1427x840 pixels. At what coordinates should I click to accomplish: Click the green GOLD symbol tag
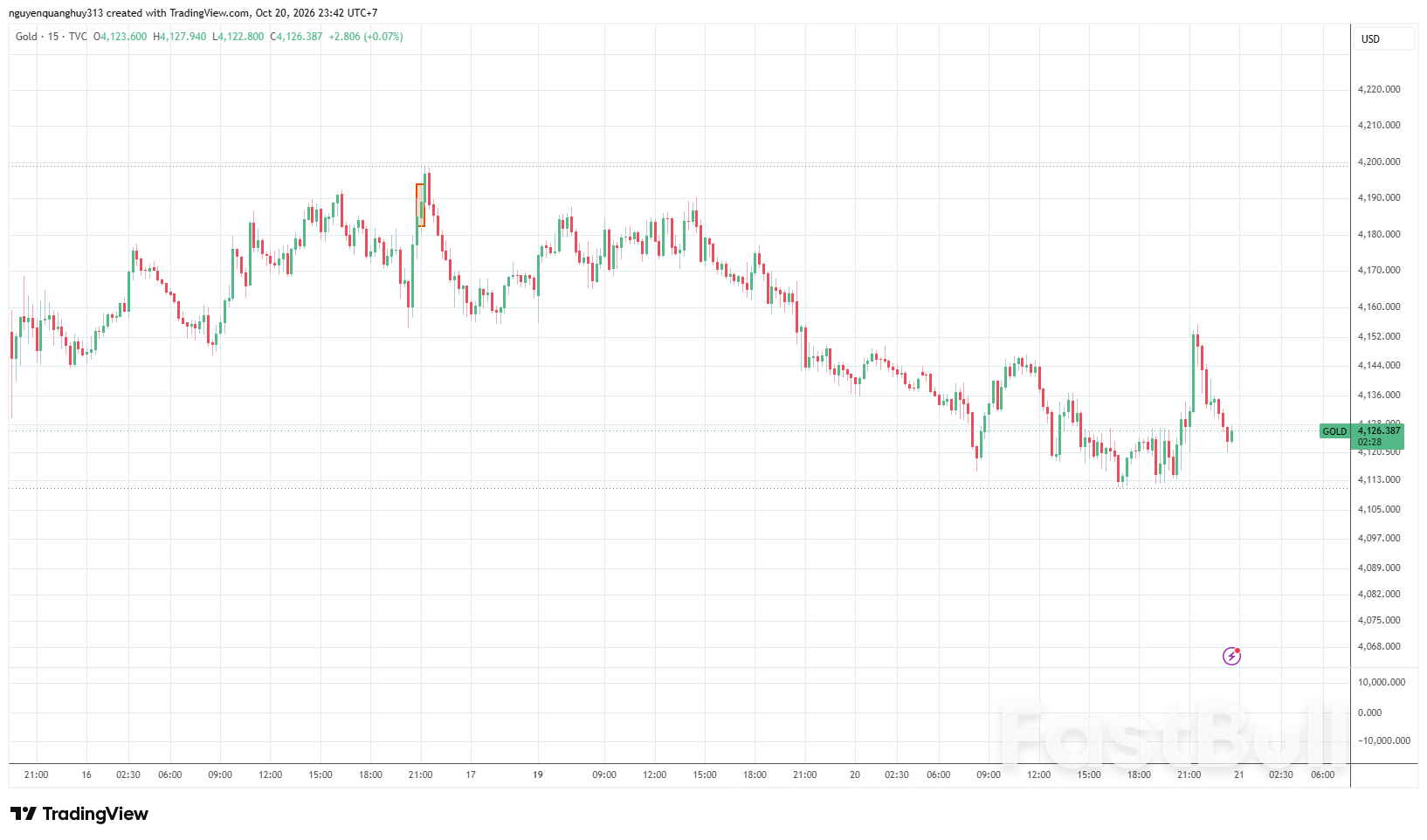(1334, 431)
